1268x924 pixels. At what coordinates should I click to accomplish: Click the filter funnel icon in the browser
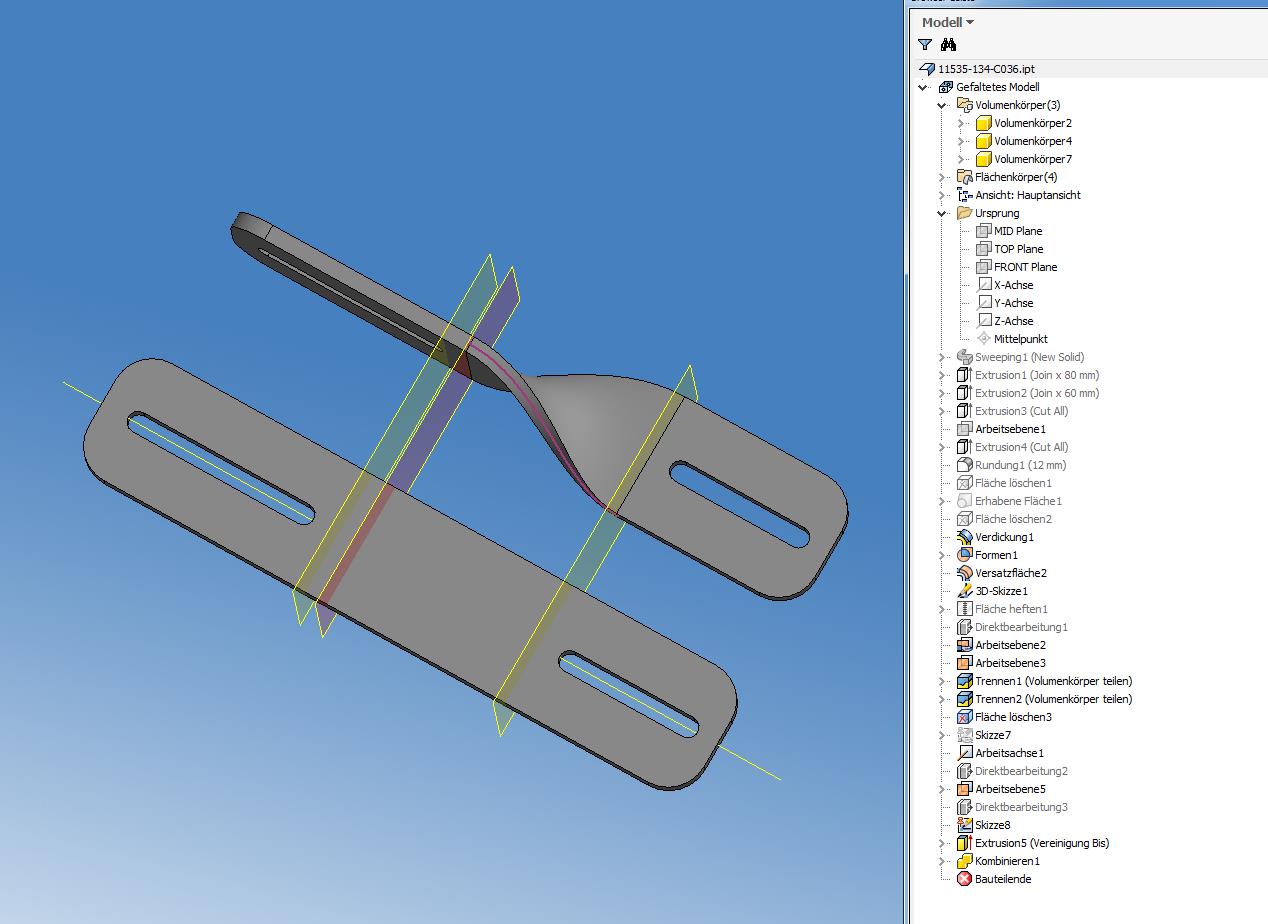(925, 45)
